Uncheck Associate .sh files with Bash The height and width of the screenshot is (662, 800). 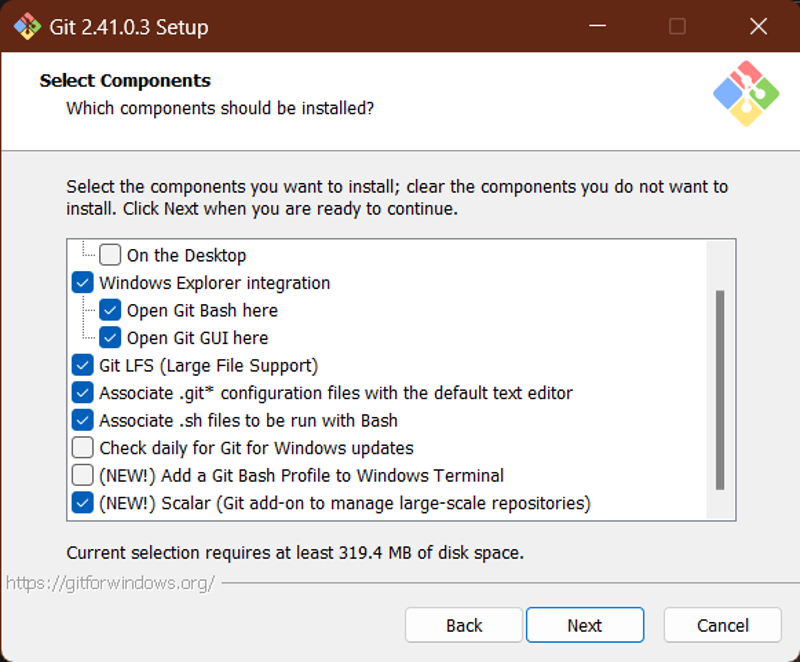[x=83, y=420]
